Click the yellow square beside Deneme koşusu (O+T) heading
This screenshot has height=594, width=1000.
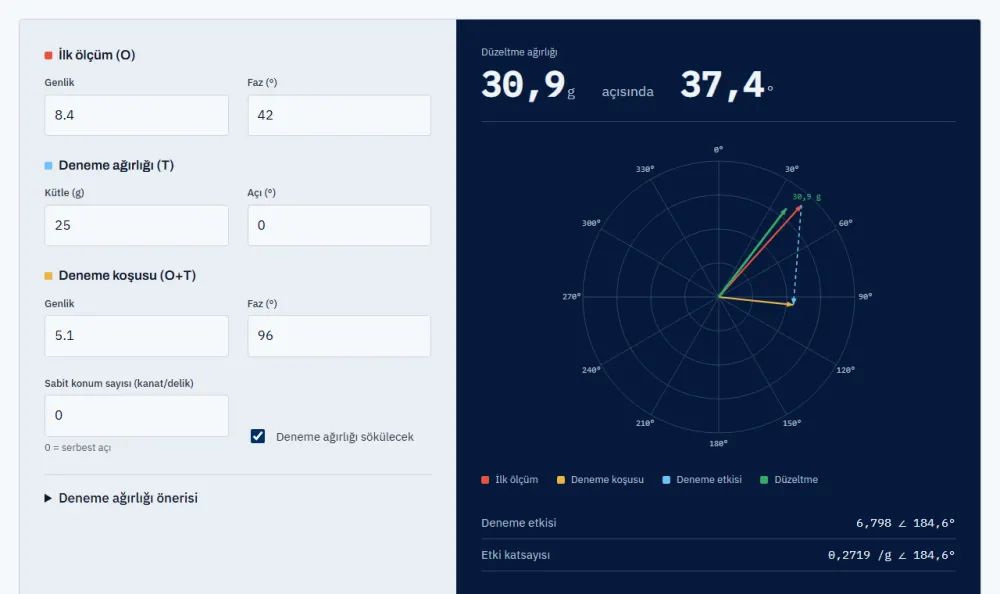tap(48, 276)
